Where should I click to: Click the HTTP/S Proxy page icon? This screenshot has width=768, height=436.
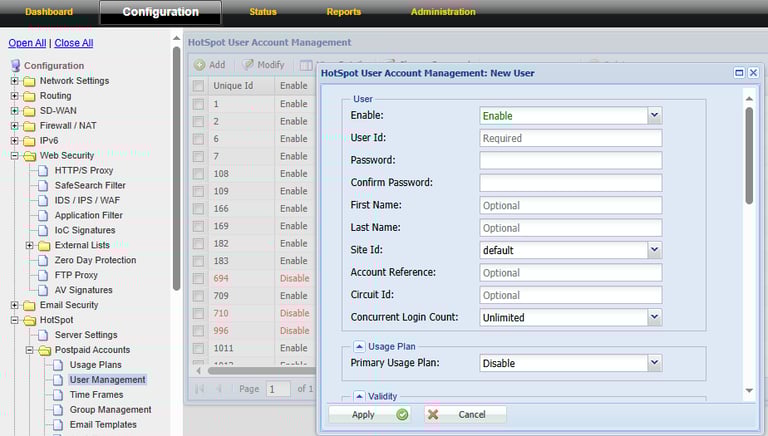[x=43, y=170]
